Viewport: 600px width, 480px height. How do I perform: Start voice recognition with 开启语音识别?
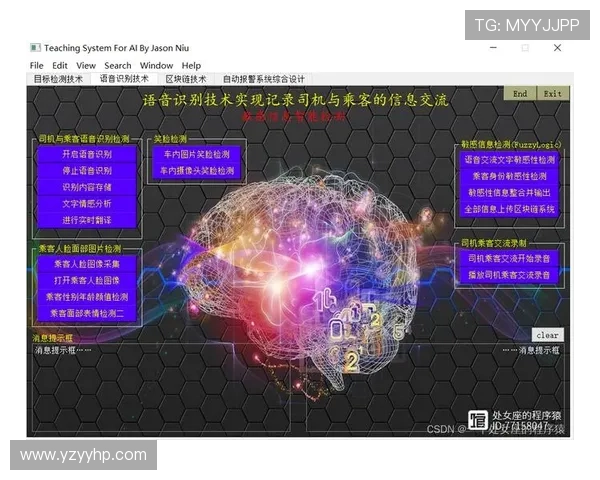(x=88, y=155)
